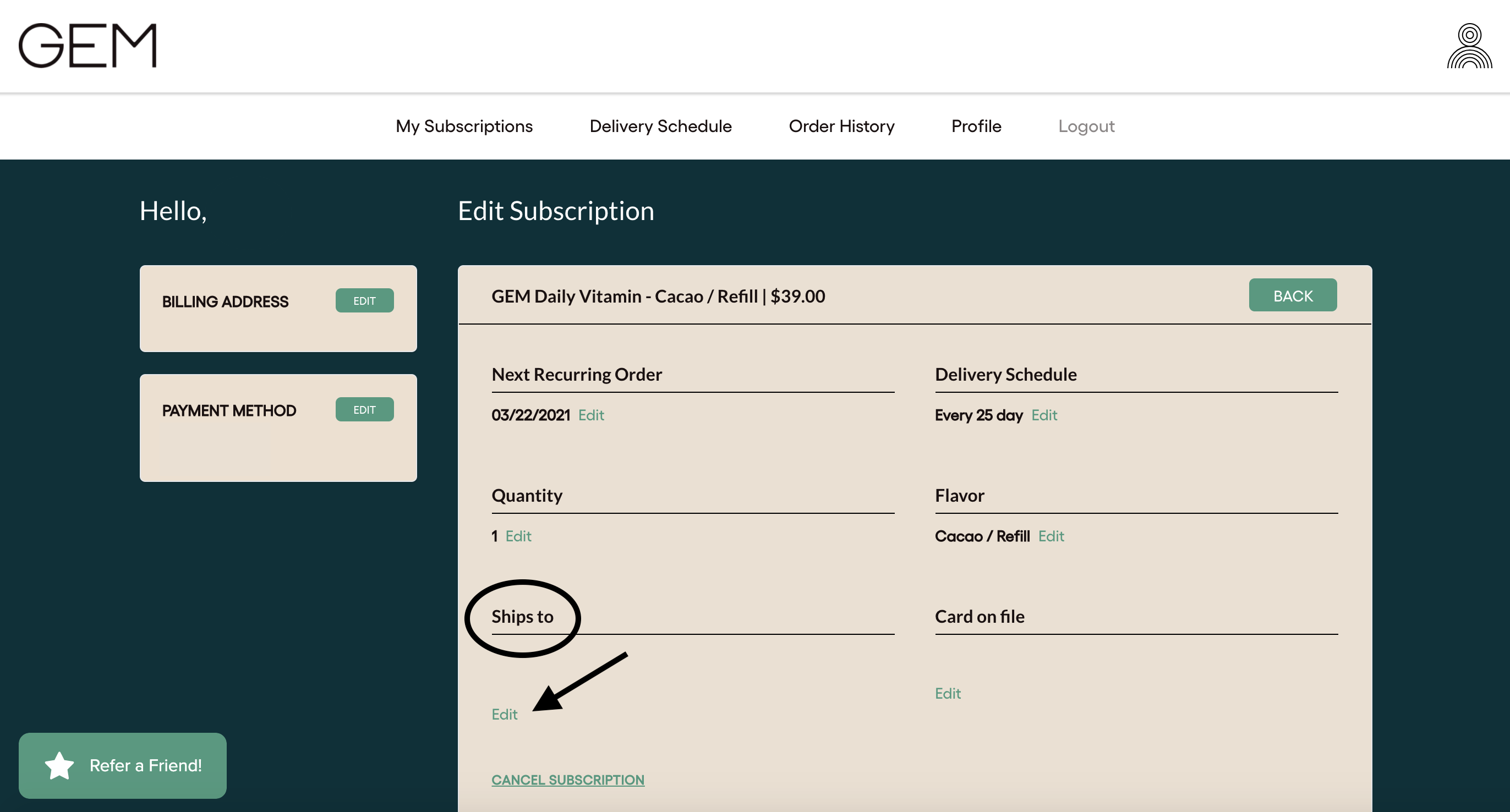1510x812 pixels.
Task: Click the GEM logo
Action: [x=88, y=46]
